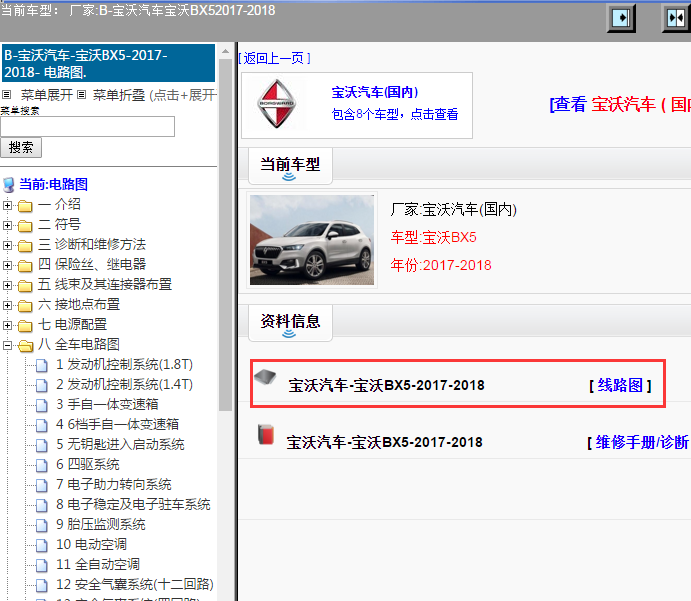Viewport: 691px width, 601px height.
Task: Click the 菜单搜索 input field
Action: point(88,126)
